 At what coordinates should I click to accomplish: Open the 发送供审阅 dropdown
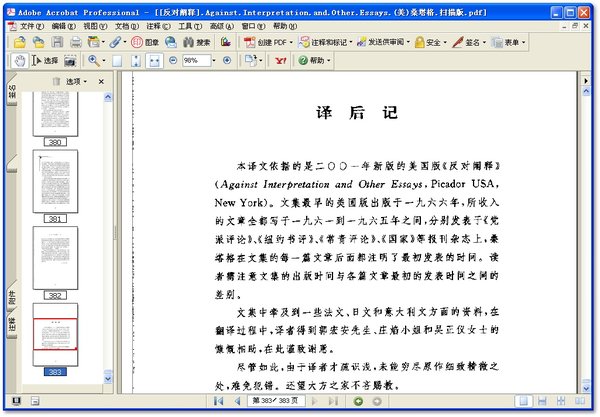coord(383,42)
